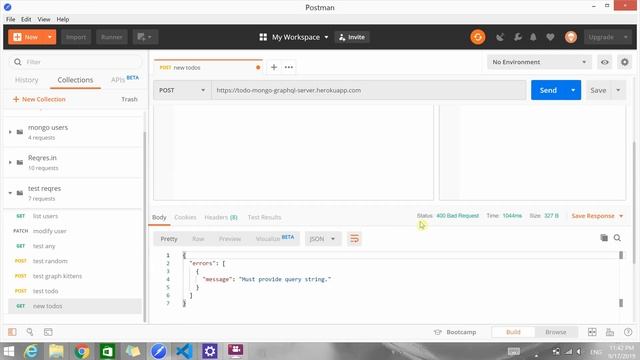Open the Send button dropdown arrow

pyautogui.click(x=573, y=90)
